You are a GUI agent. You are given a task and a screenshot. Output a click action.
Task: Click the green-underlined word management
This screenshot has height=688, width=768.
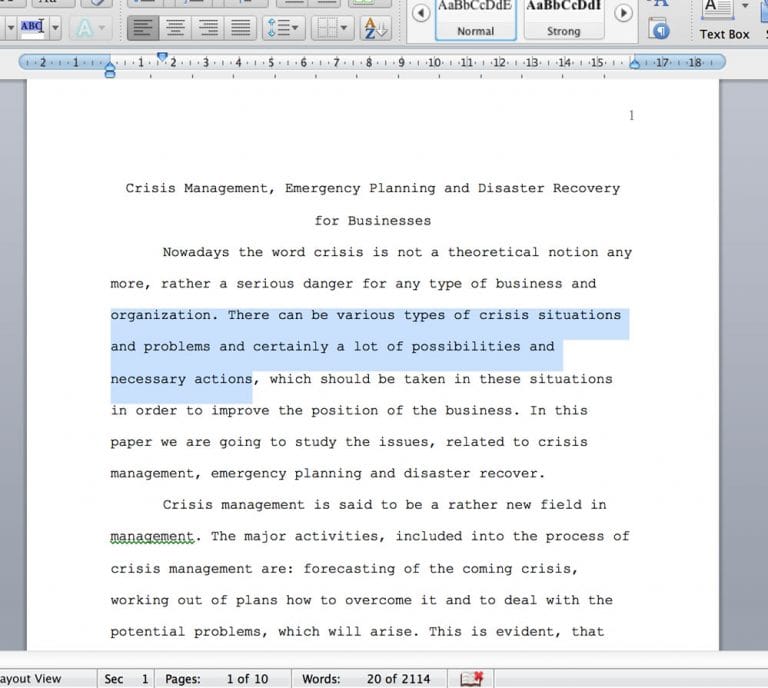(152, 537)
